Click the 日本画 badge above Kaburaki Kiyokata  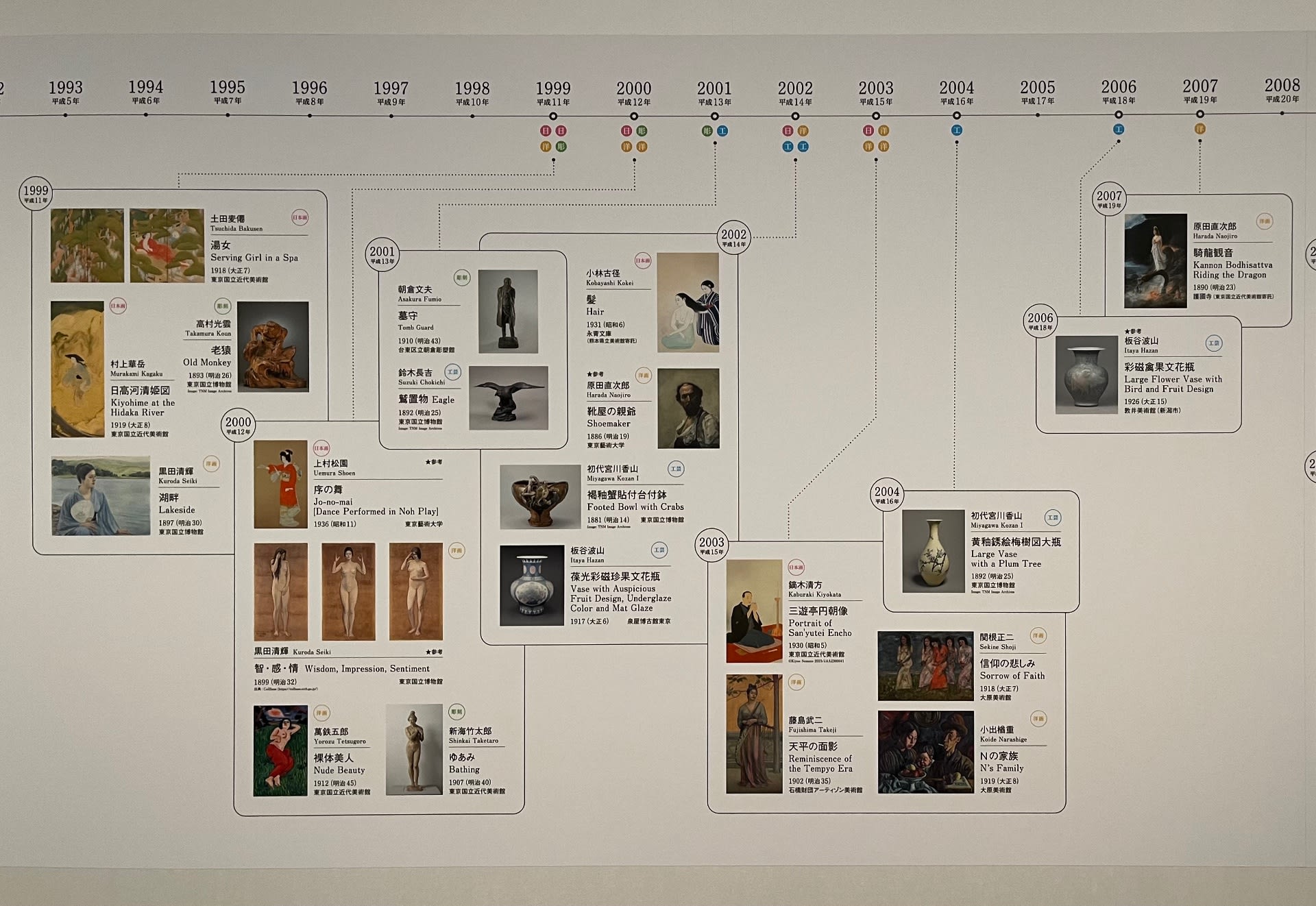tap(796, 567)
